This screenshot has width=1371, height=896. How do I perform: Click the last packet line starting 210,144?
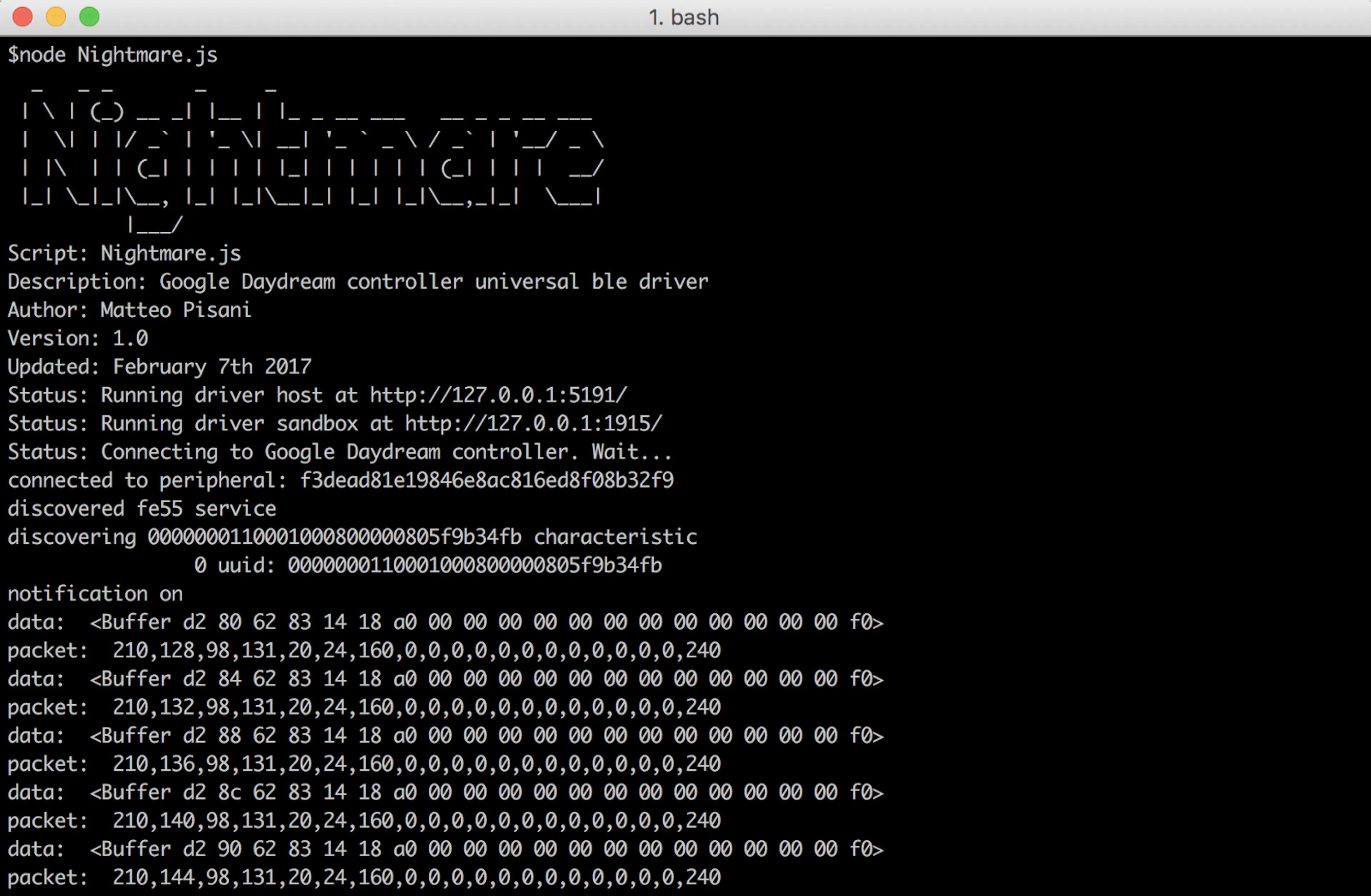point(364,877)
